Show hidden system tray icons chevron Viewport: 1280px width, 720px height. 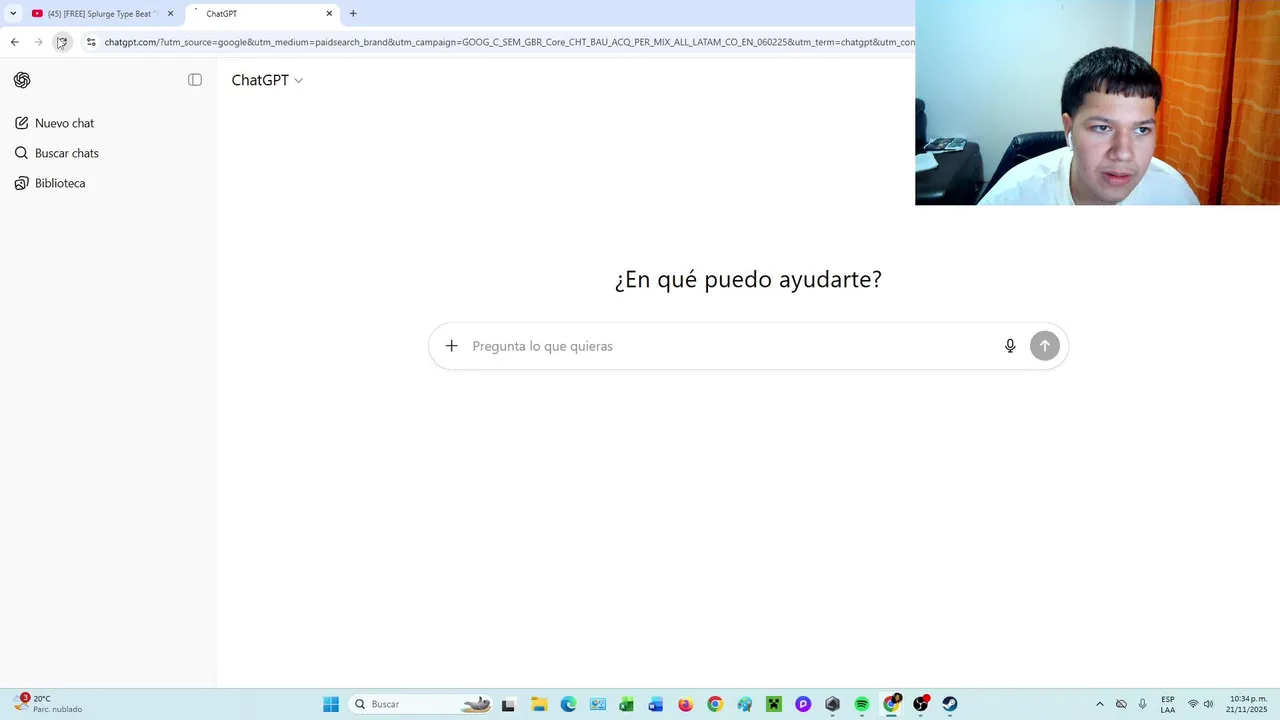click(1100, 704)
